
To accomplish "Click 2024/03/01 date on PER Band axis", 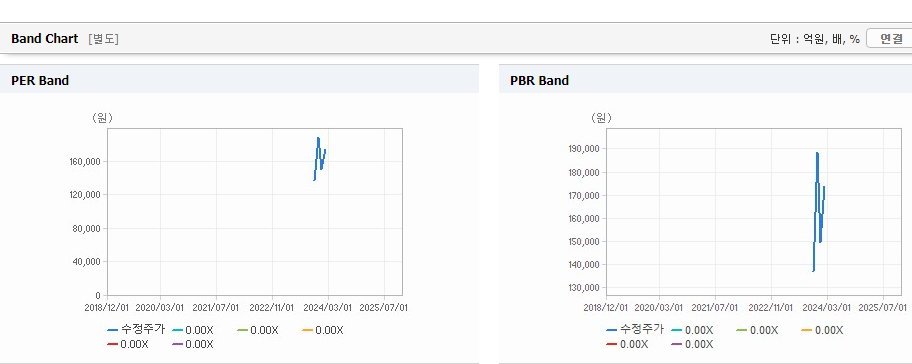I will (x=329, y=307).
